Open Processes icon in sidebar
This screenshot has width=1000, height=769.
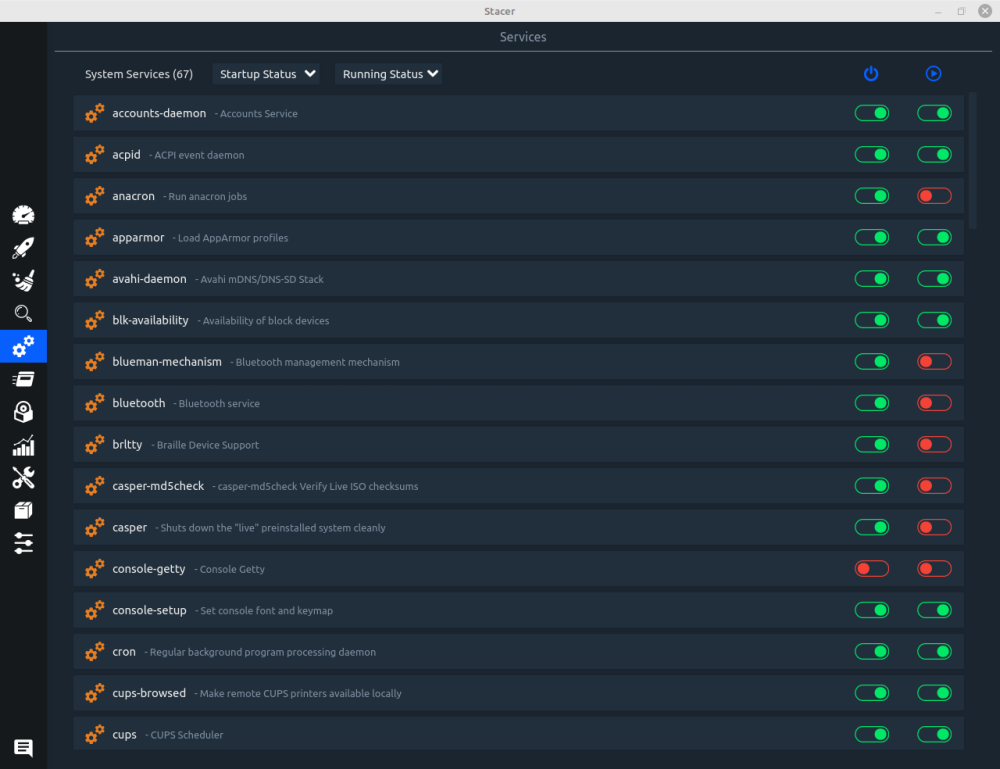click(23, 379)
